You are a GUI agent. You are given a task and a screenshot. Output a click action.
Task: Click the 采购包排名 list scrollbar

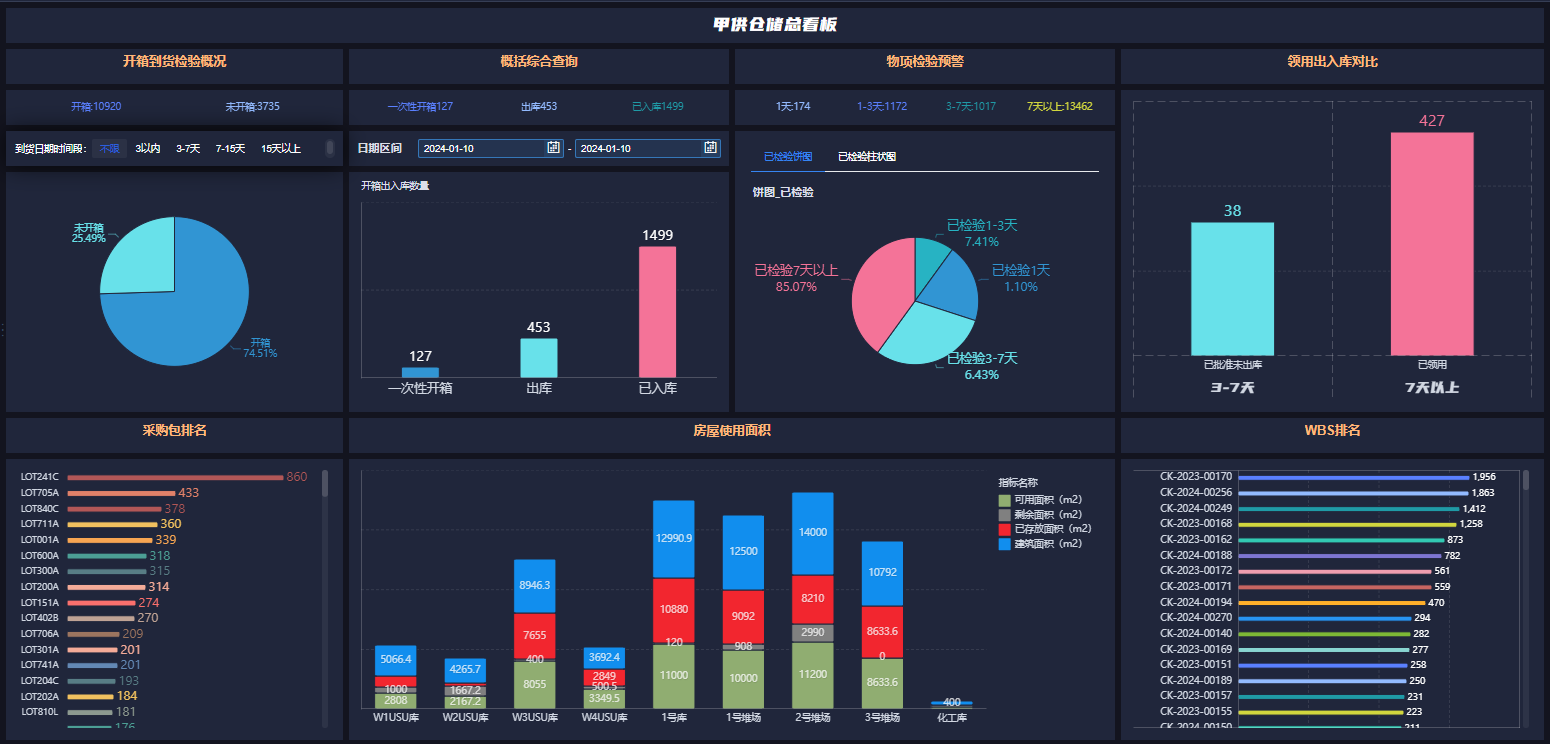point(324,485)
